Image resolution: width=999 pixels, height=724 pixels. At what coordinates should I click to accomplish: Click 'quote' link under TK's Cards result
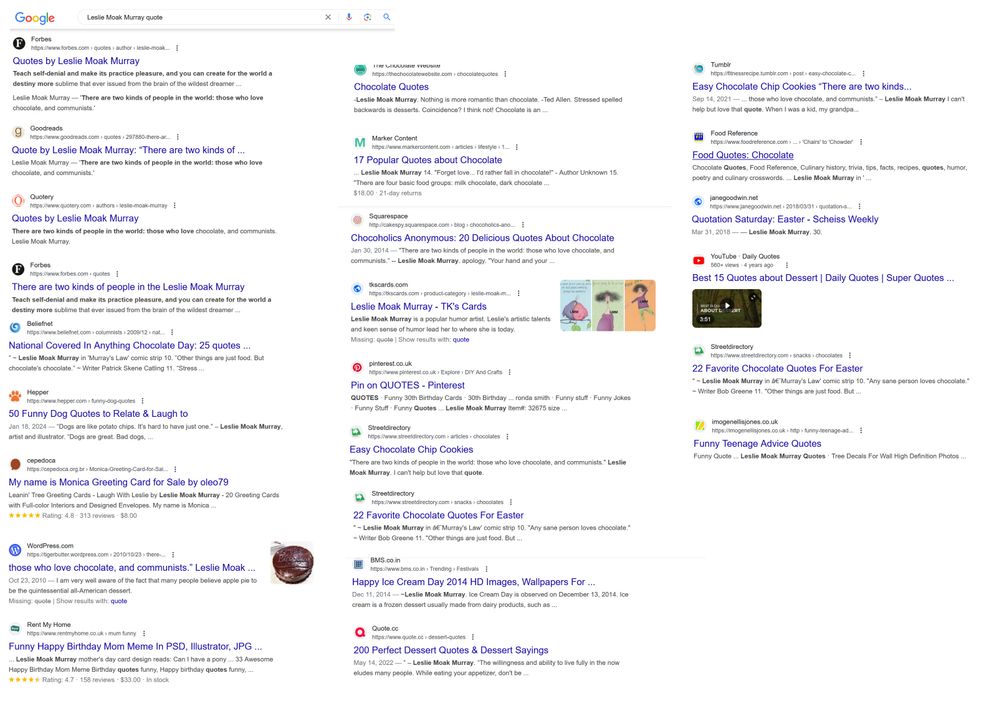[461, 340]
